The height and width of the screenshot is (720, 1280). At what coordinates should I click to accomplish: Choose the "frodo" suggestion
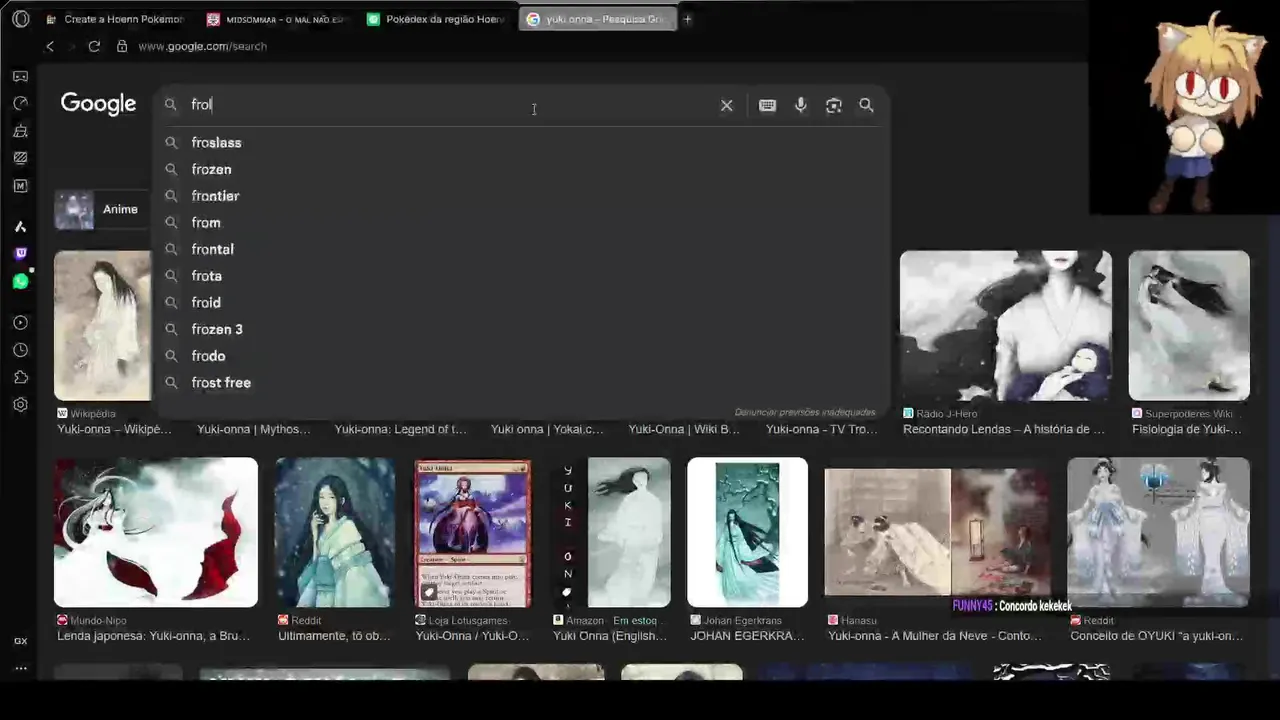[208, 356]
